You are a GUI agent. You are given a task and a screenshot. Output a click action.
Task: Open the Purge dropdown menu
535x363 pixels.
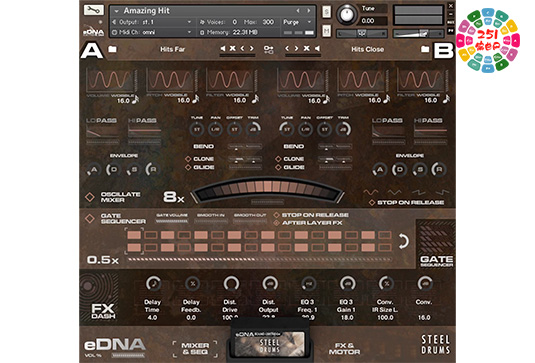[297, 22]
